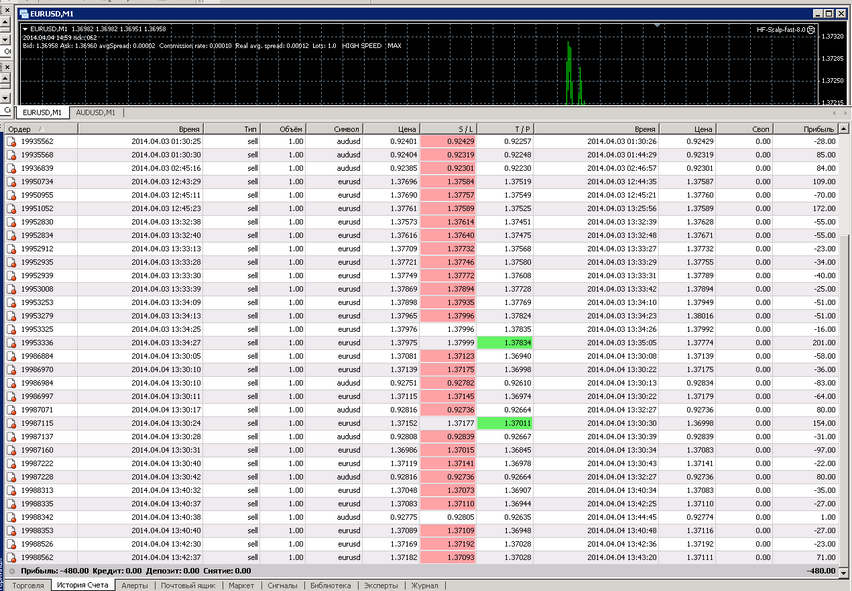Click the HF-Scalp-fast-8.0 label on the chart
Viewport: 852px width, 591px height.
781,30
